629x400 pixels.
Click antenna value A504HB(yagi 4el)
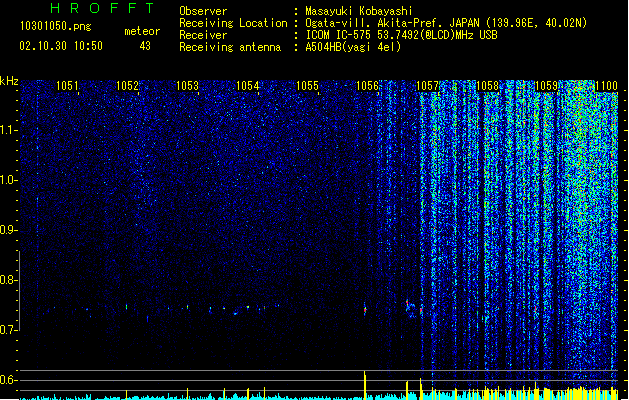pyautogui.click(x=353, y=47)
